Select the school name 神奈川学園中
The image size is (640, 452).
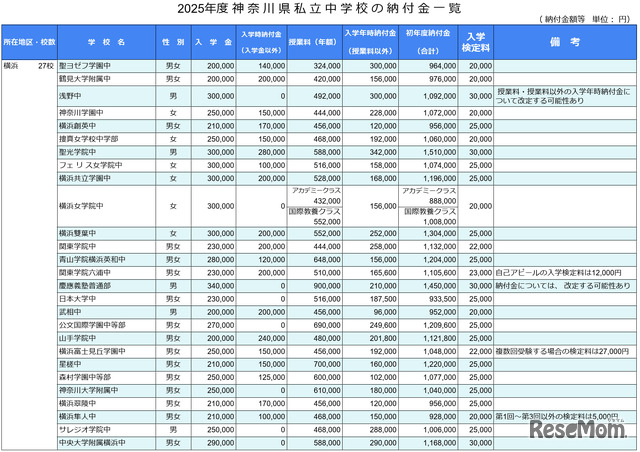click(x=81, y=113)
